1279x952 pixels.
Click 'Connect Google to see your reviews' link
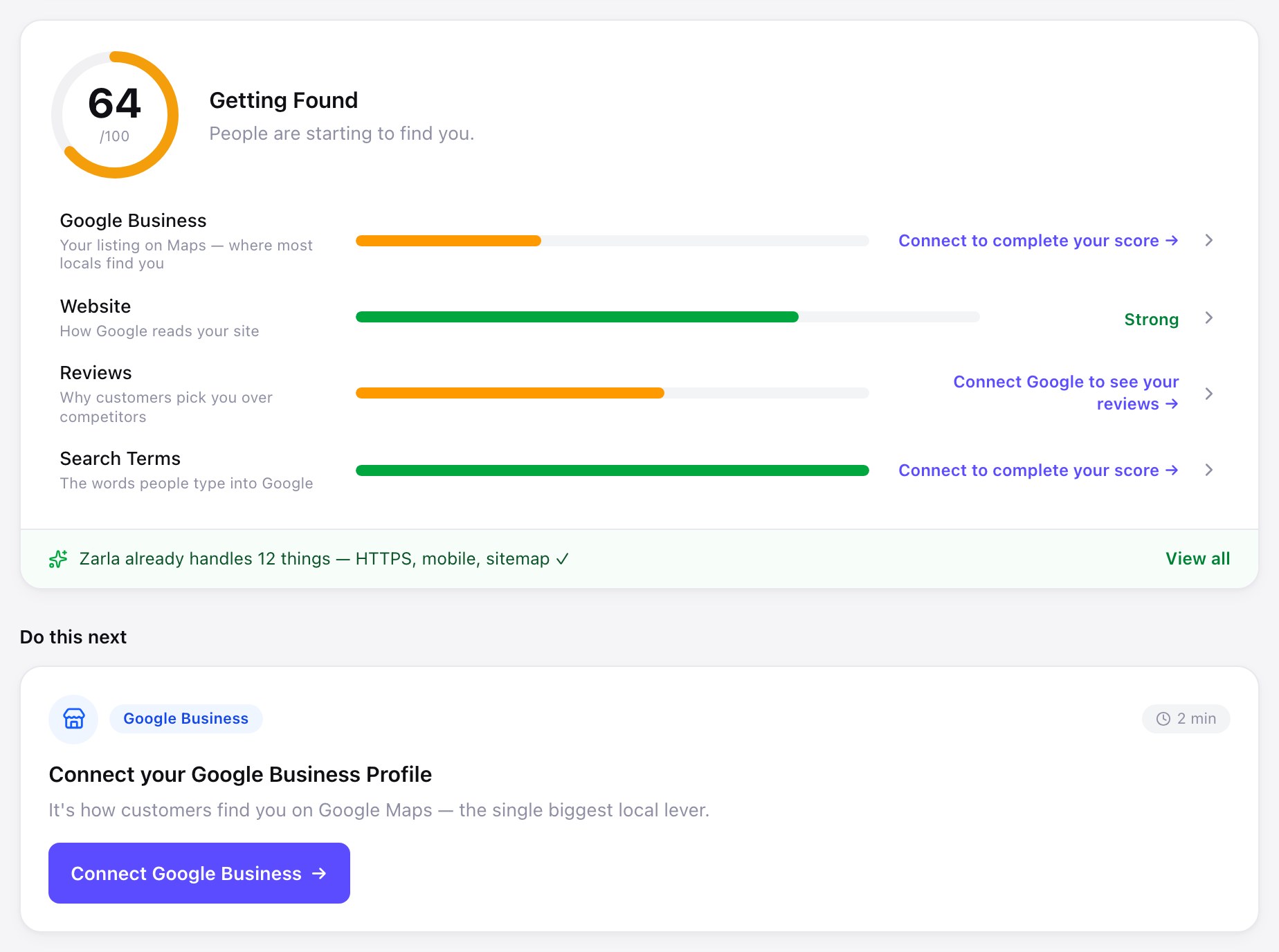coord(1066,393)
